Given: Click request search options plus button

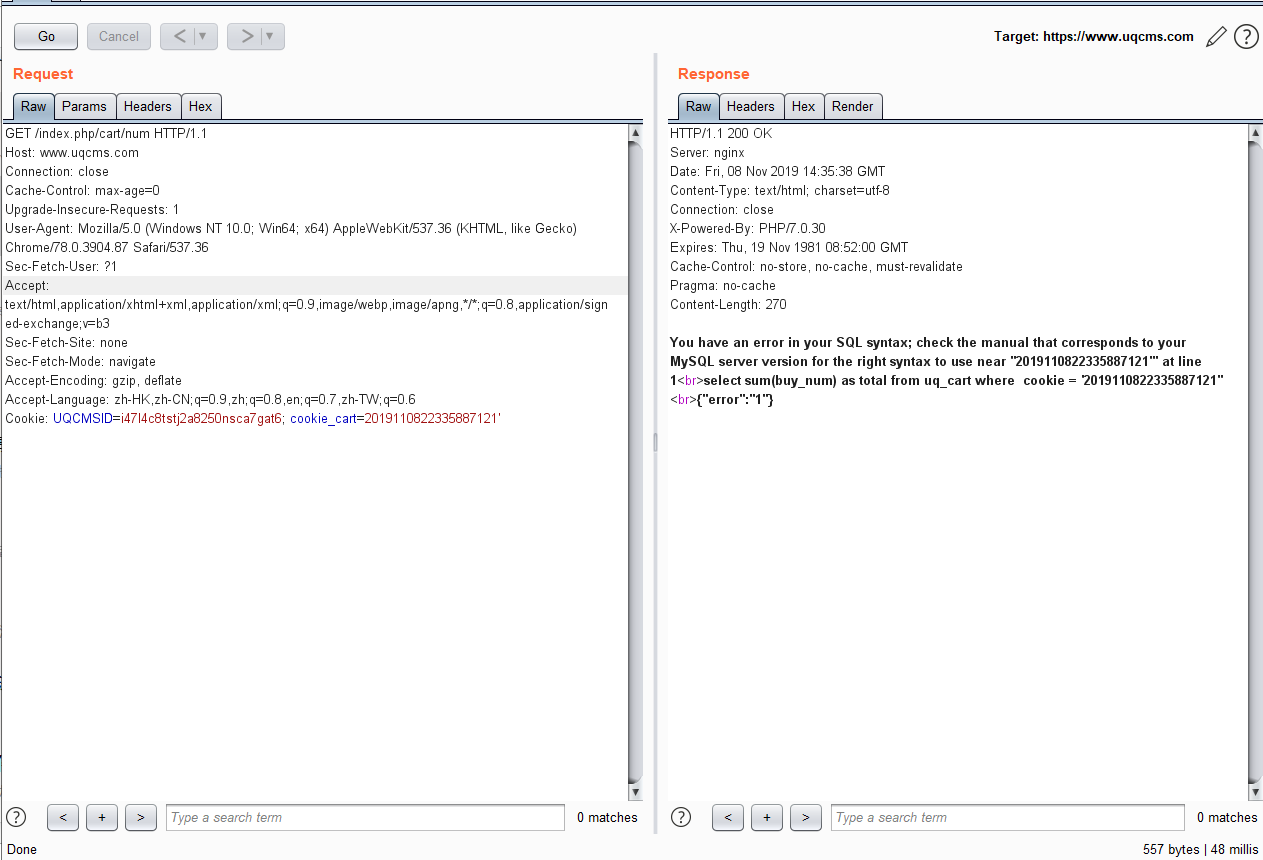Looking at the screenshot, I should click(x=102, y=817).
